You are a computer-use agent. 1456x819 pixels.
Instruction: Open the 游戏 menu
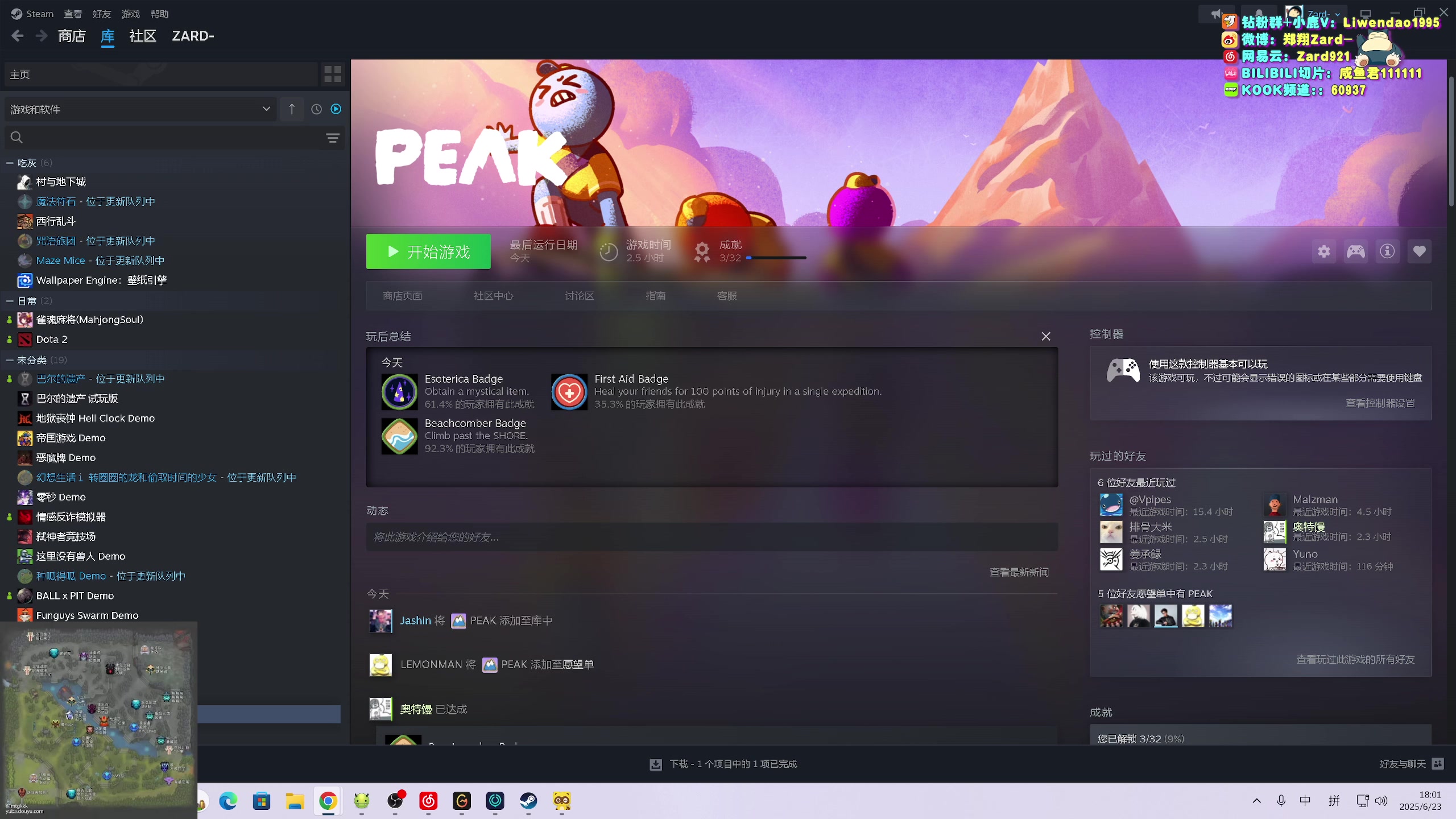[131, 14]
